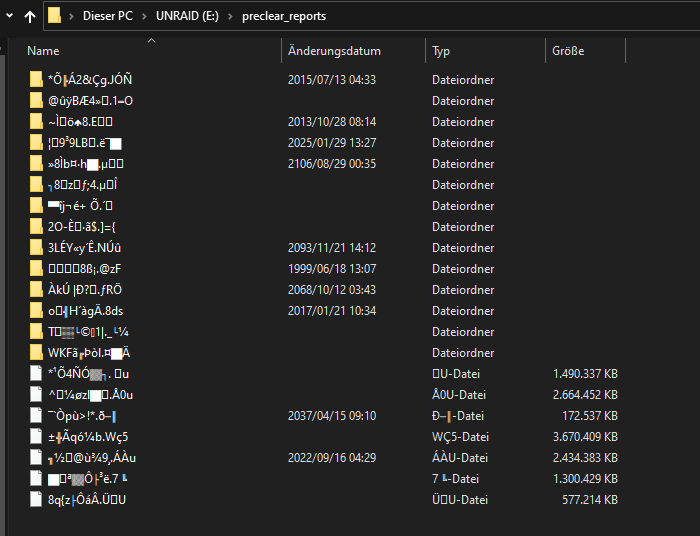This screenshot has height=536, width=700.
Task: Select UNRAID (E:) in breadcrumb path
Action: click(187, 16)
